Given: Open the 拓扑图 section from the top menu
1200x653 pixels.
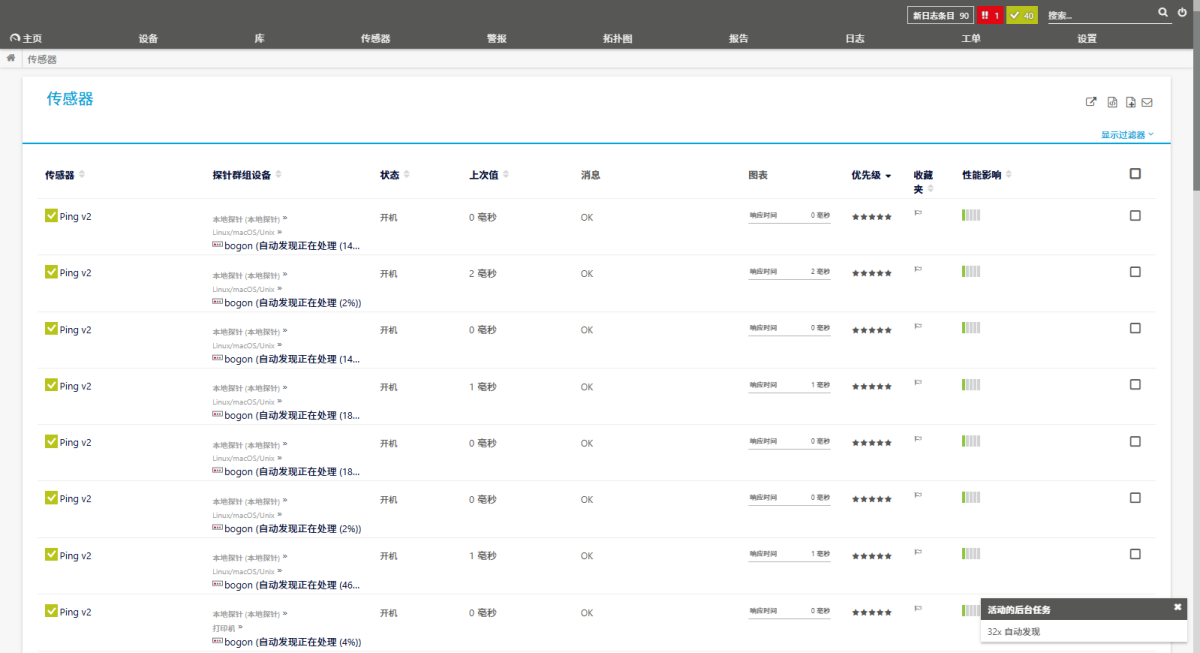Looking at the screenshot, I should 617,38.
